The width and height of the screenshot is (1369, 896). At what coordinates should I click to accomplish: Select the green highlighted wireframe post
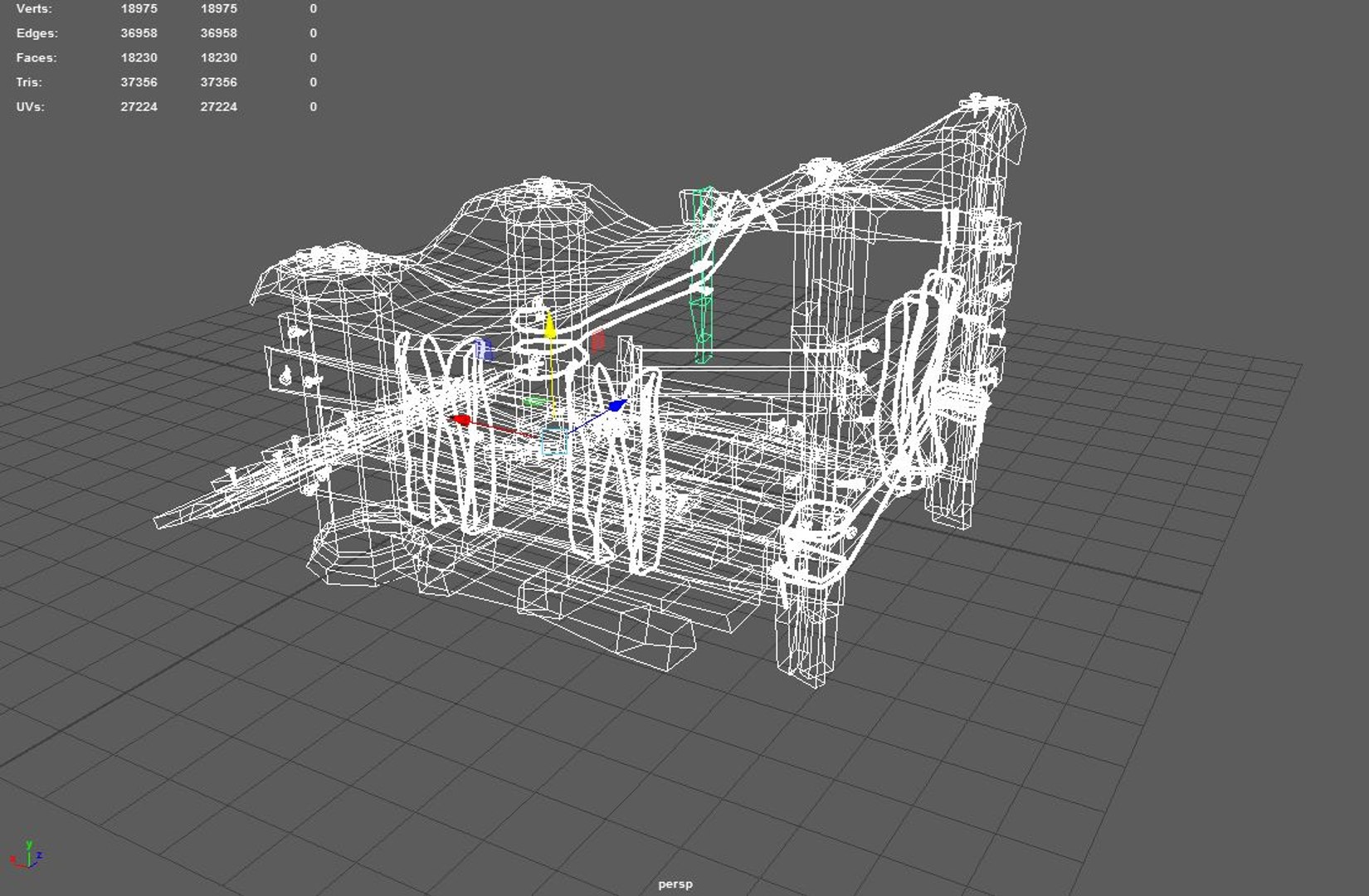[x=702, y=274]
